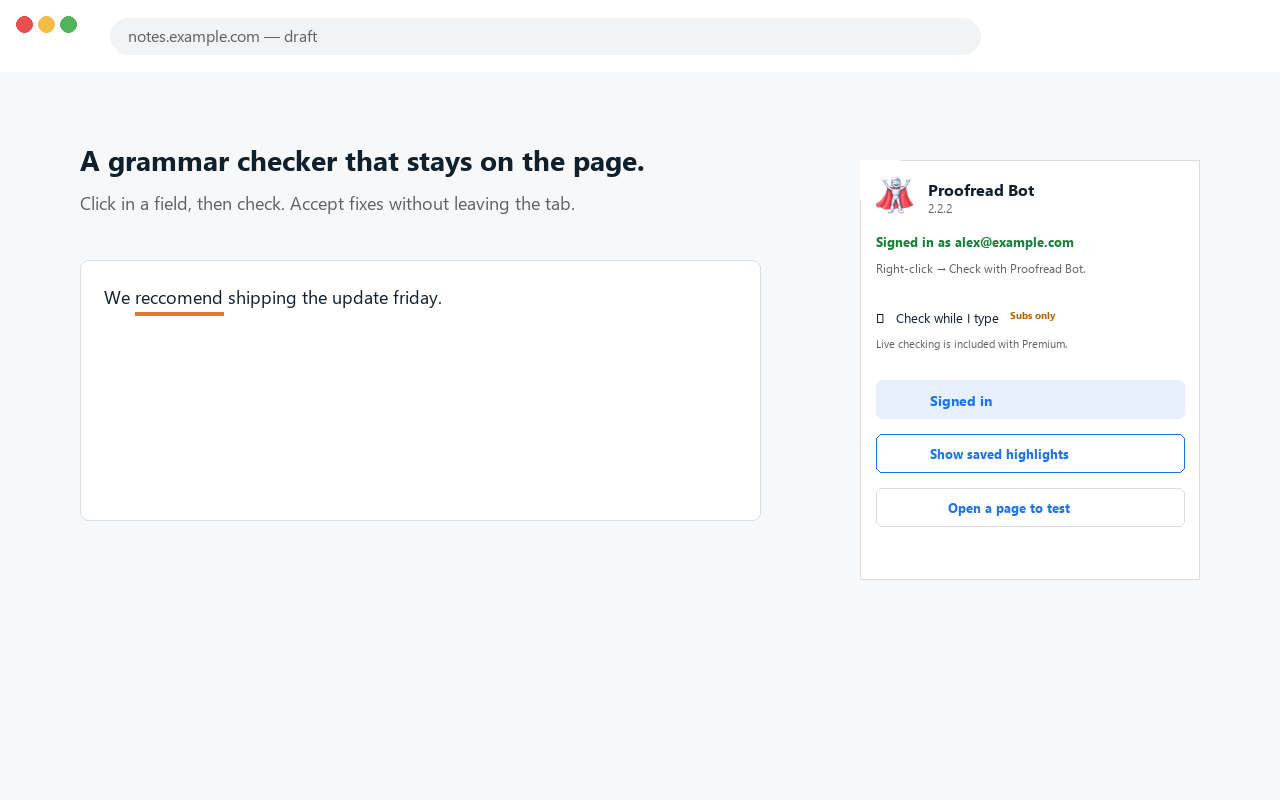
Task: Click the underlined word "reccomend"
Action: [179, 298]
